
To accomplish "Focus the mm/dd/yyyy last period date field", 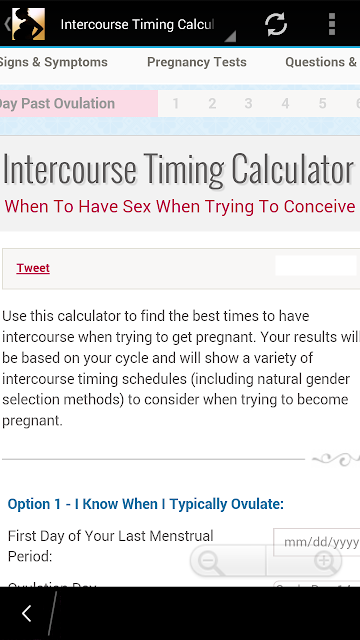I will pos(317,542).
